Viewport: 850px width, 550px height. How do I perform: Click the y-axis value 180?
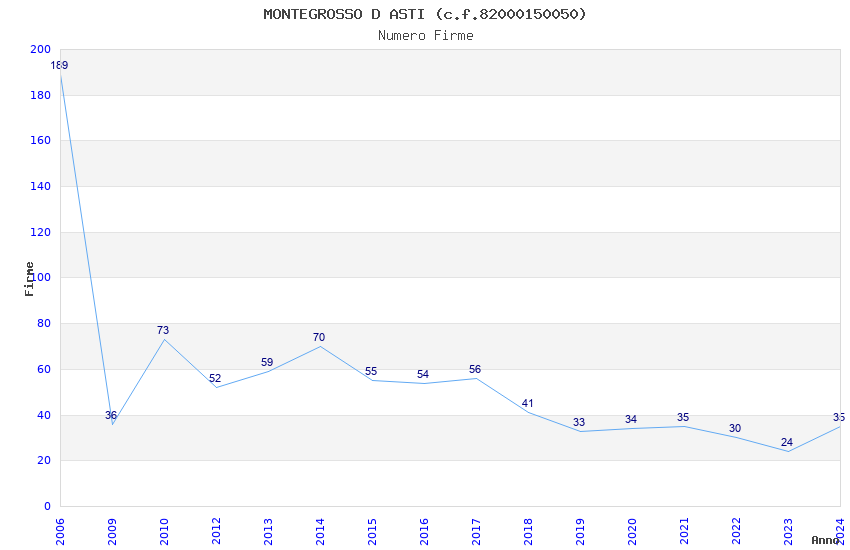pos(40,95)
